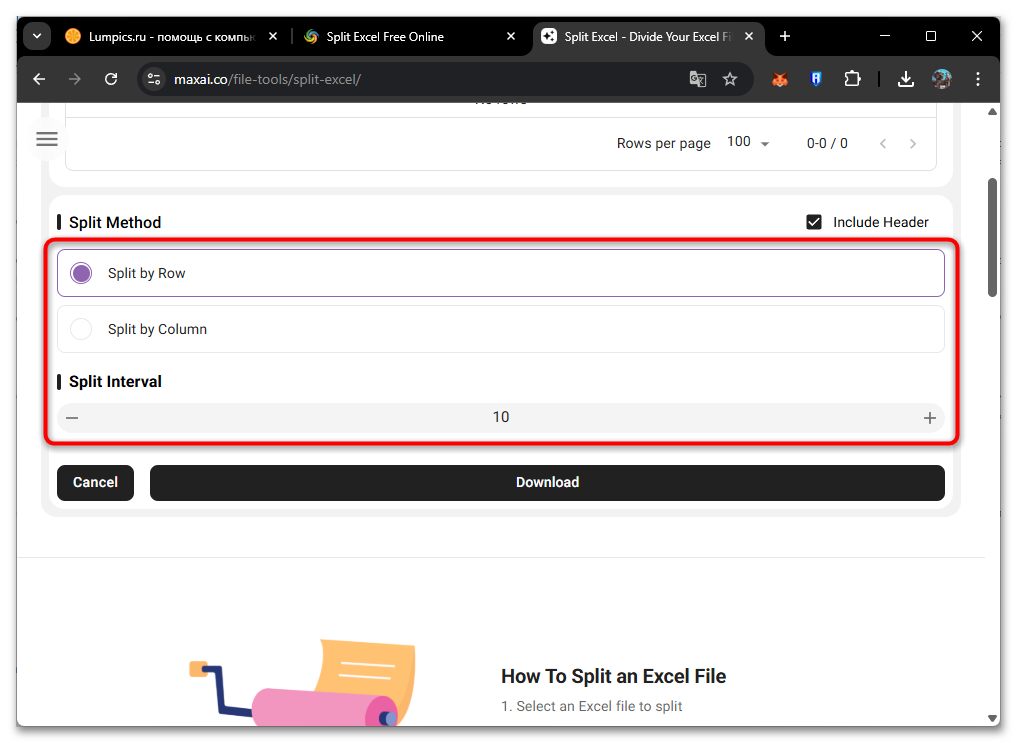The width and height of the screenshot is (1017, 743).
Task: Click the Cancel button
Action: [x=96, y=482]
